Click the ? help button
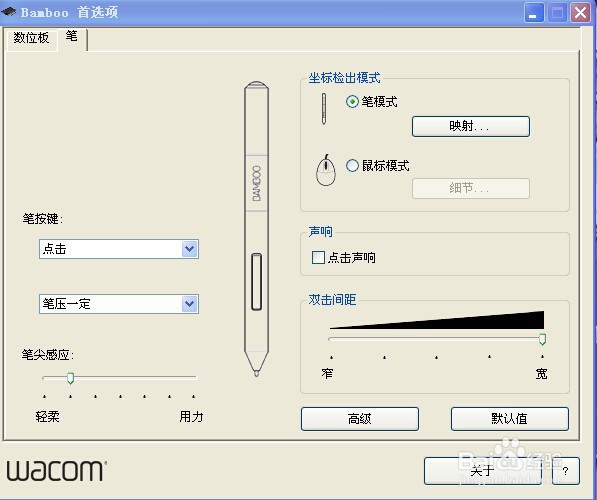The image size is (597, 500). point(566,471)
